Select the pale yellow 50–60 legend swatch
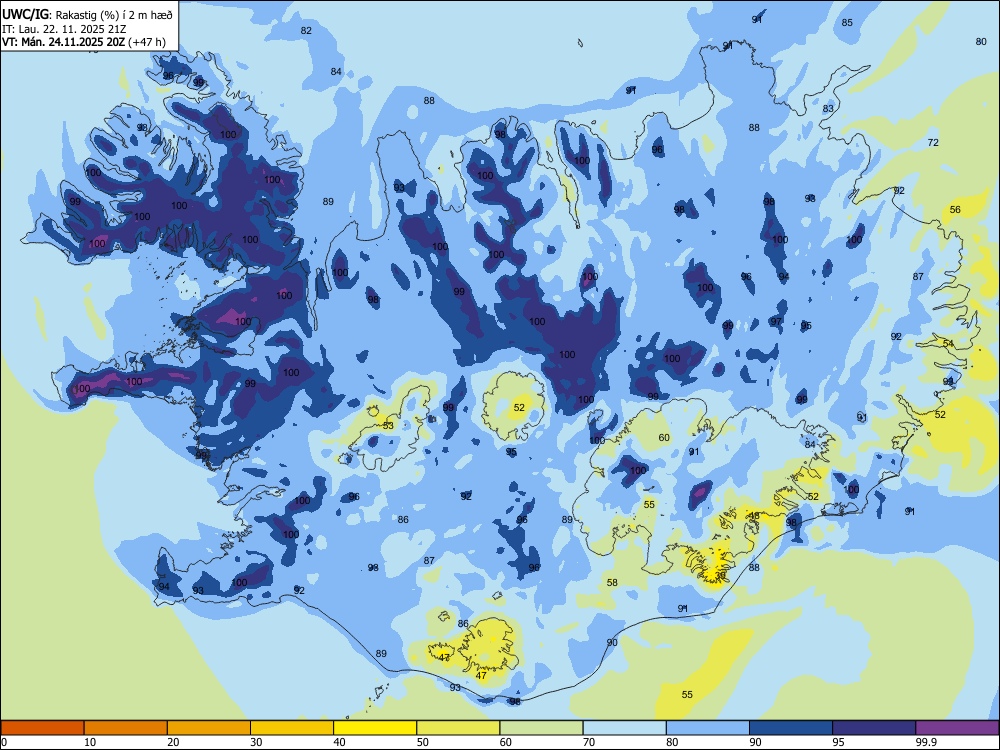Image resolution: width=1000 pixels, height=750 pixels. (x=459, y=728)
